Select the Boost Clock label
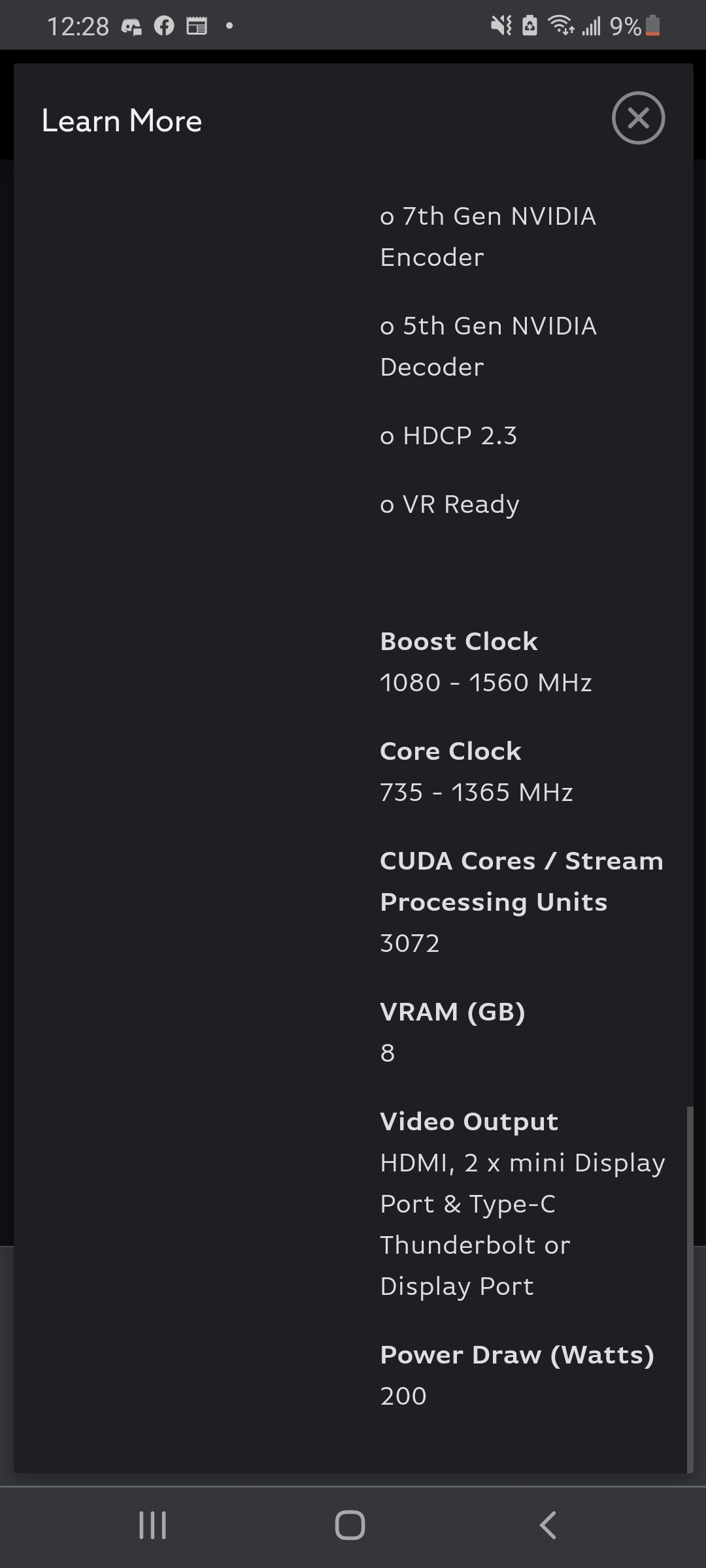706x1568 pixels. pyautogui.click(x=459, y=642)
